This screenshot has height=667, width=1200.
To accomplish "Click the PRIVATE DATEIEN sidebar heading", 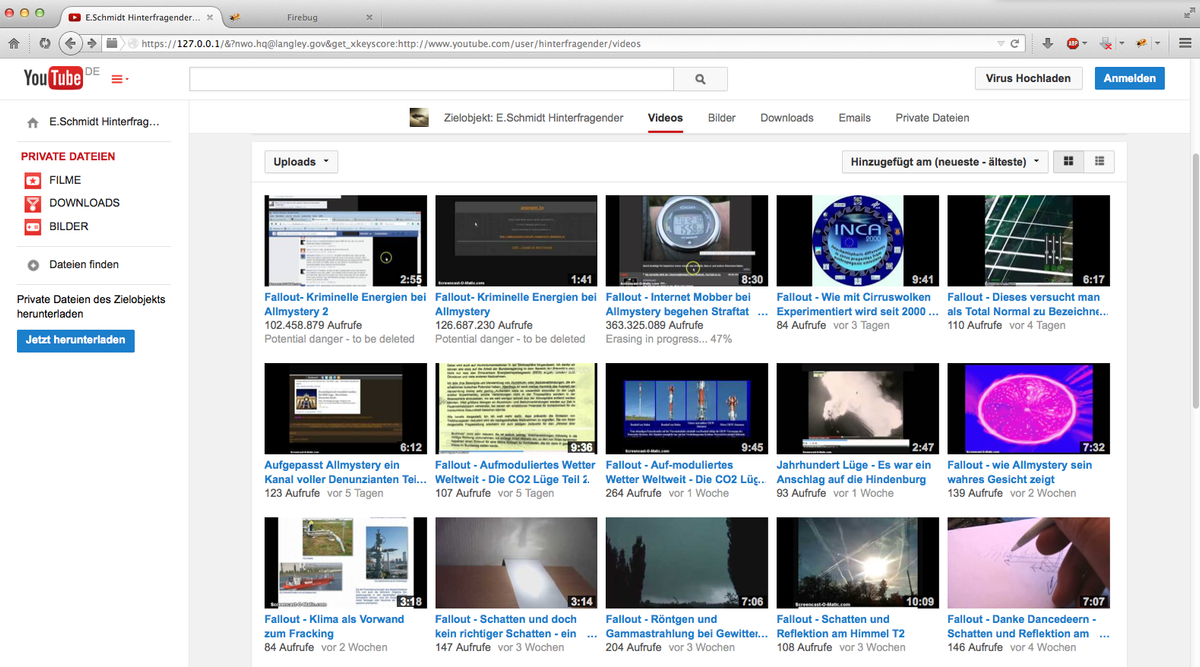I will pos(68,157).
